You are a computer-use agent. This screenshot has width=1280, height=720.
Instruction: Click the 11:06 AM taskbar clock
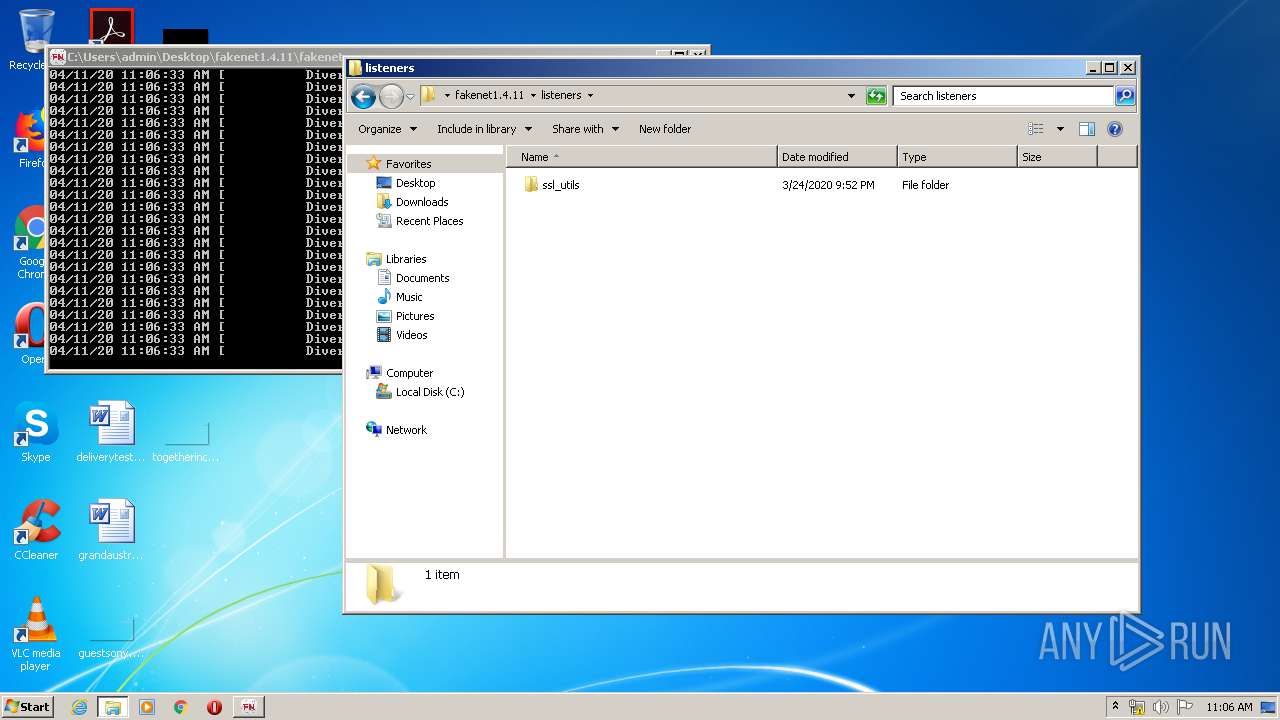click(1229, 707)
